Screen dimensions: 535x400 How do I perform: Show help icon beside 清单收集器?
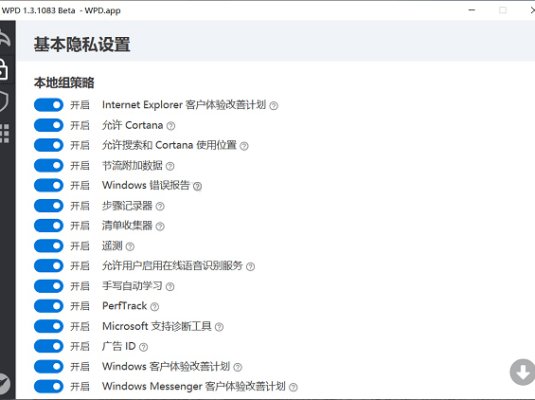tap(160, 226)
